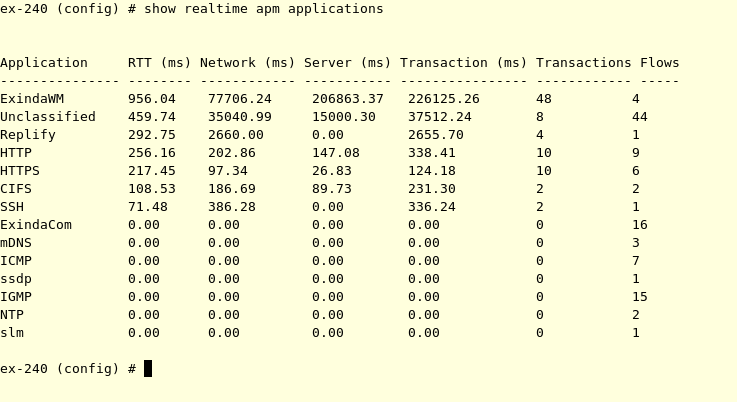
Task: Select the NTP application label
Action: (12, 315)
